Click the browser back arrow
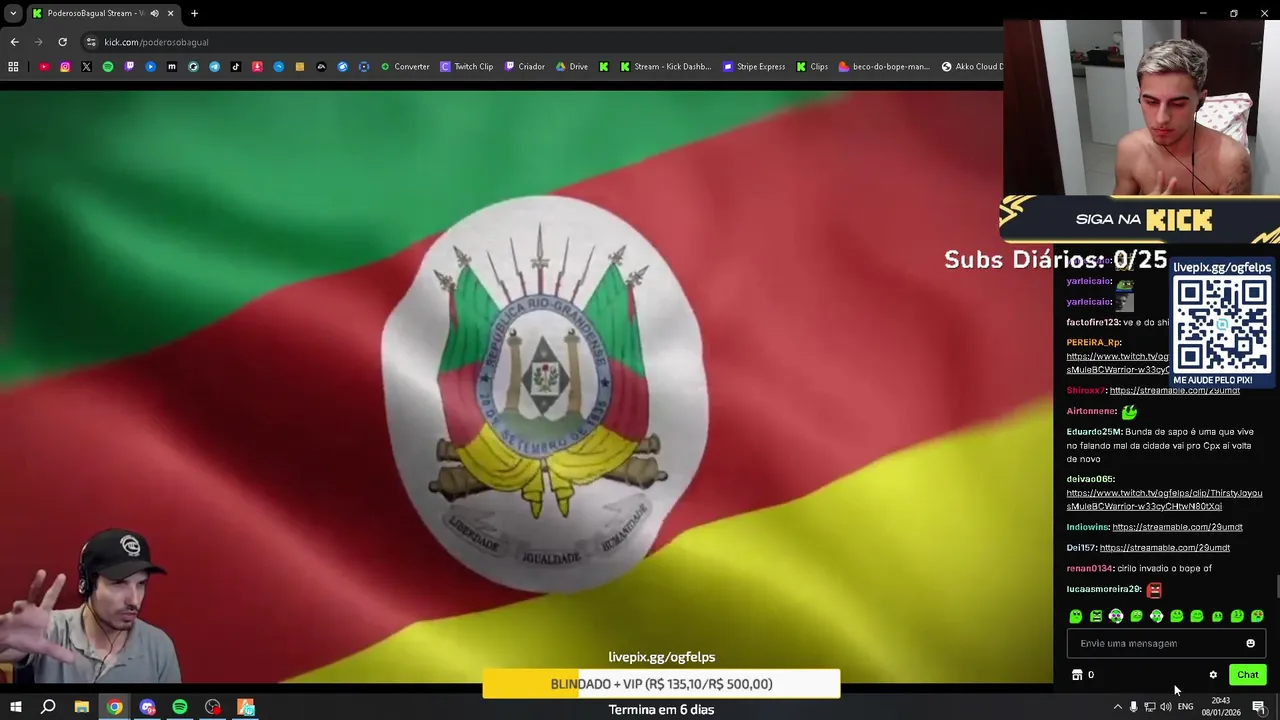1280x720 pixels. [14, 42]
